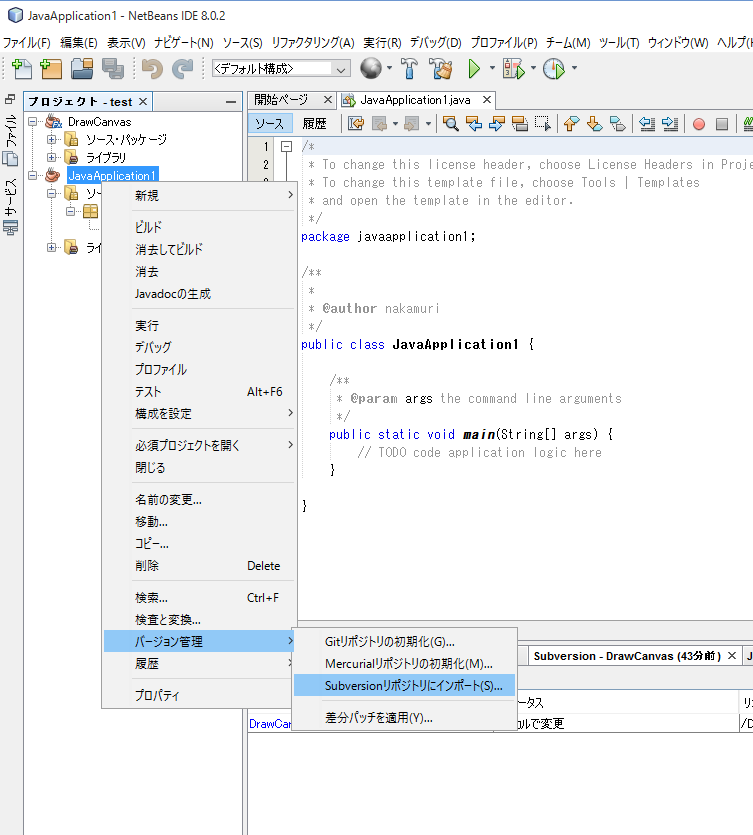Open the 構成を設定 submenu

click(199, 414)
